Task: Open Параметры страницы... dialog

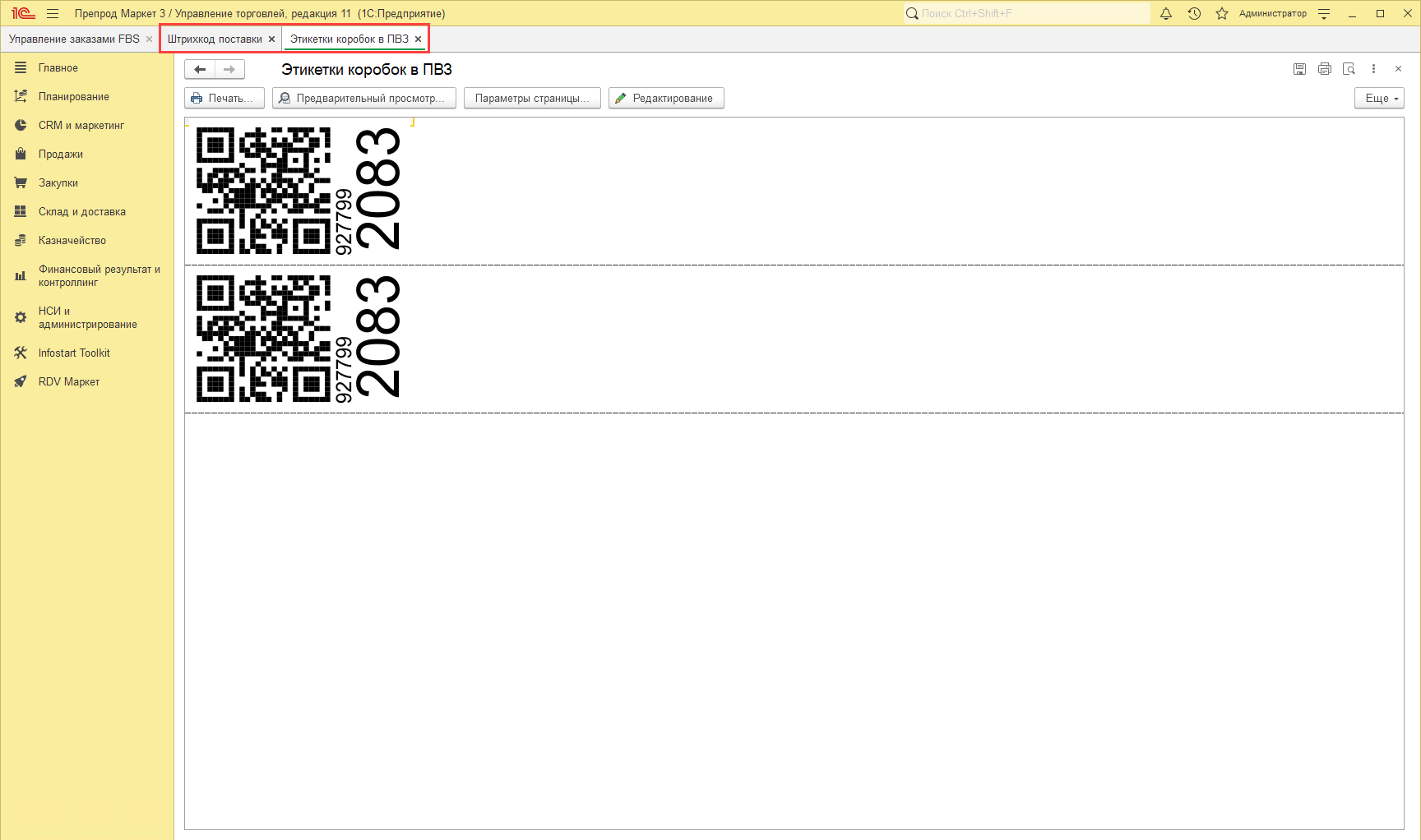Action: pyautogui.click(x=532, y=99)
